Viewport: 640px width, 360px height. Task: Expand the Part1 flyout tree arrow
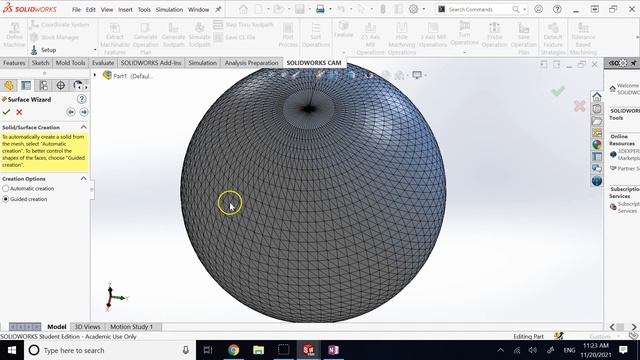tap(95, 75)
